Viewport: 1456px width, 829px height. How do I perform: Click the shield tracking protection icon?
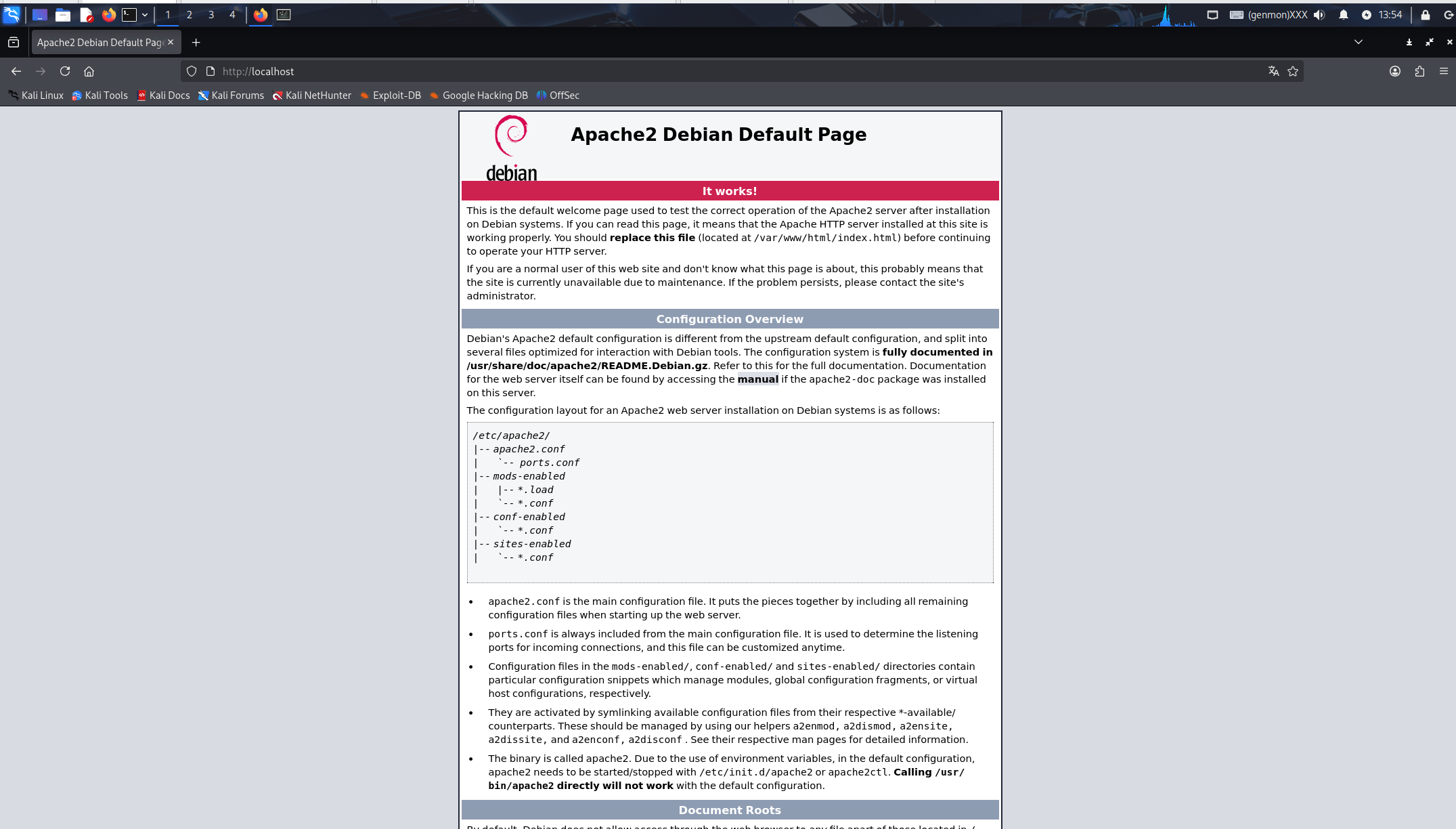point(192,71)
